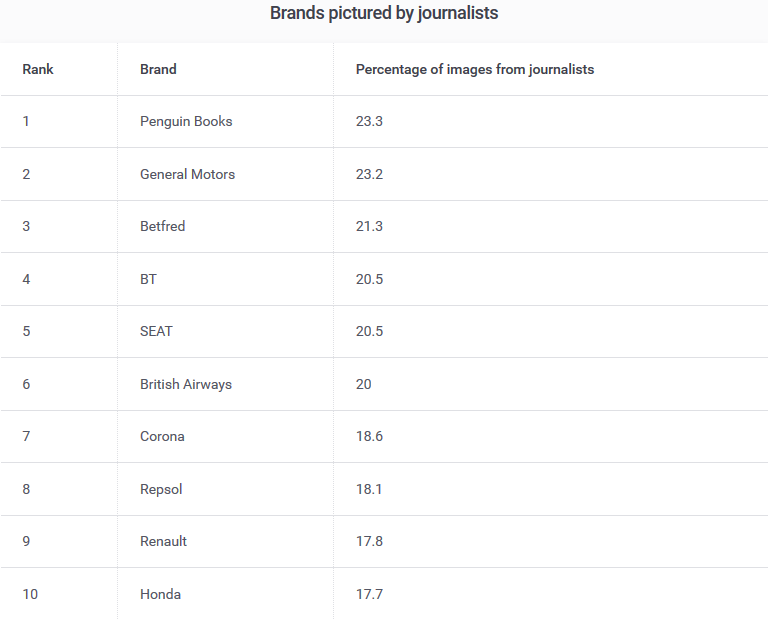Select the SEAT brand cell
The width and height of the screenshot is (768, 619).
156,331
